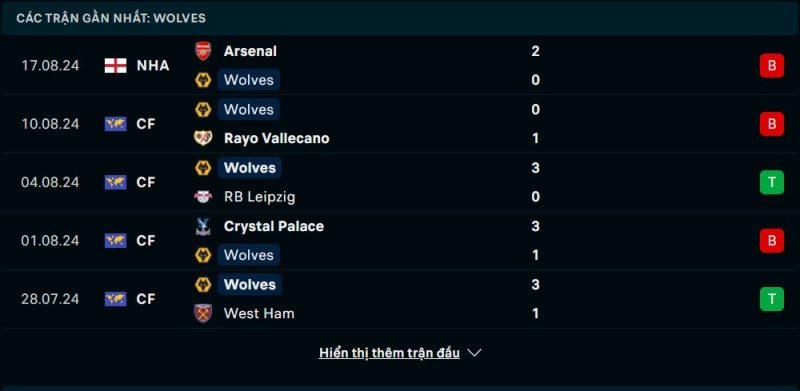This screenshot has height=391, width=800.
Task: Click the West Ham club crest
Action: click(x=203, y=313)
